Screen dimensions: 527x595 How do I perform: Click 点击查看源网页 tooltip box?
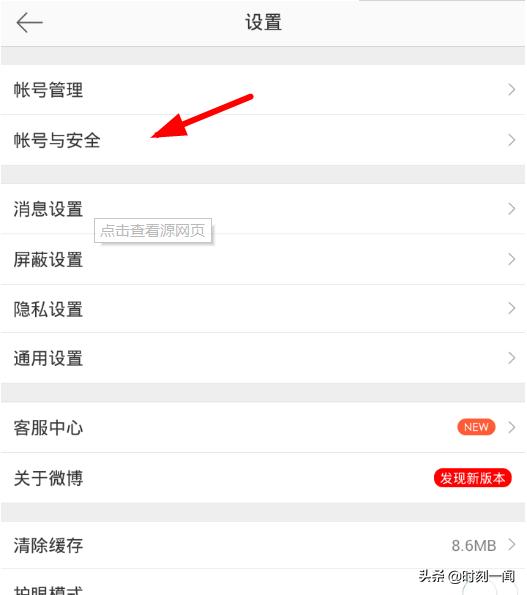(153, 230)
